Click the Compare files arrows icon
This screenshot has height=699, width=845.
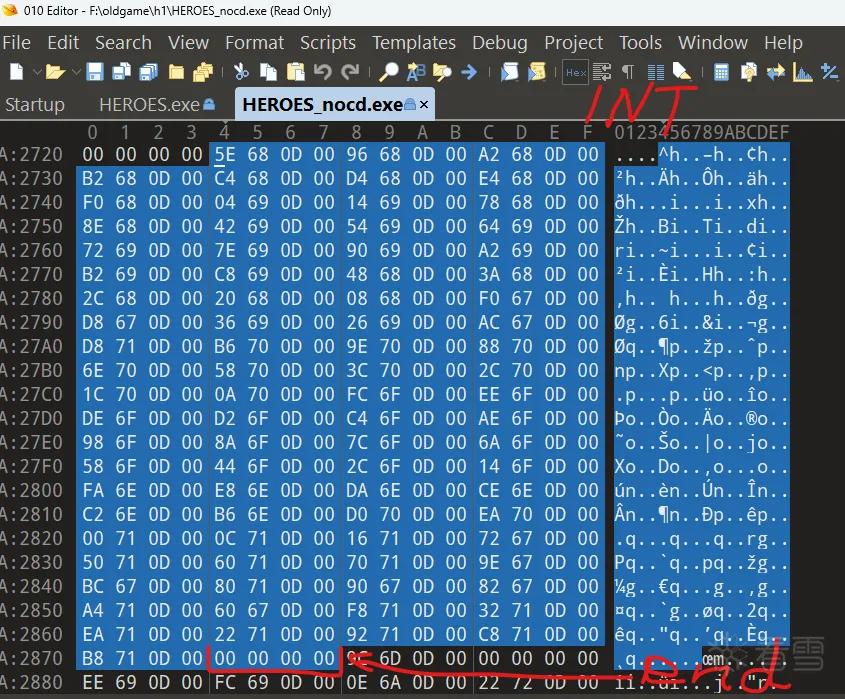pos(776,72)
